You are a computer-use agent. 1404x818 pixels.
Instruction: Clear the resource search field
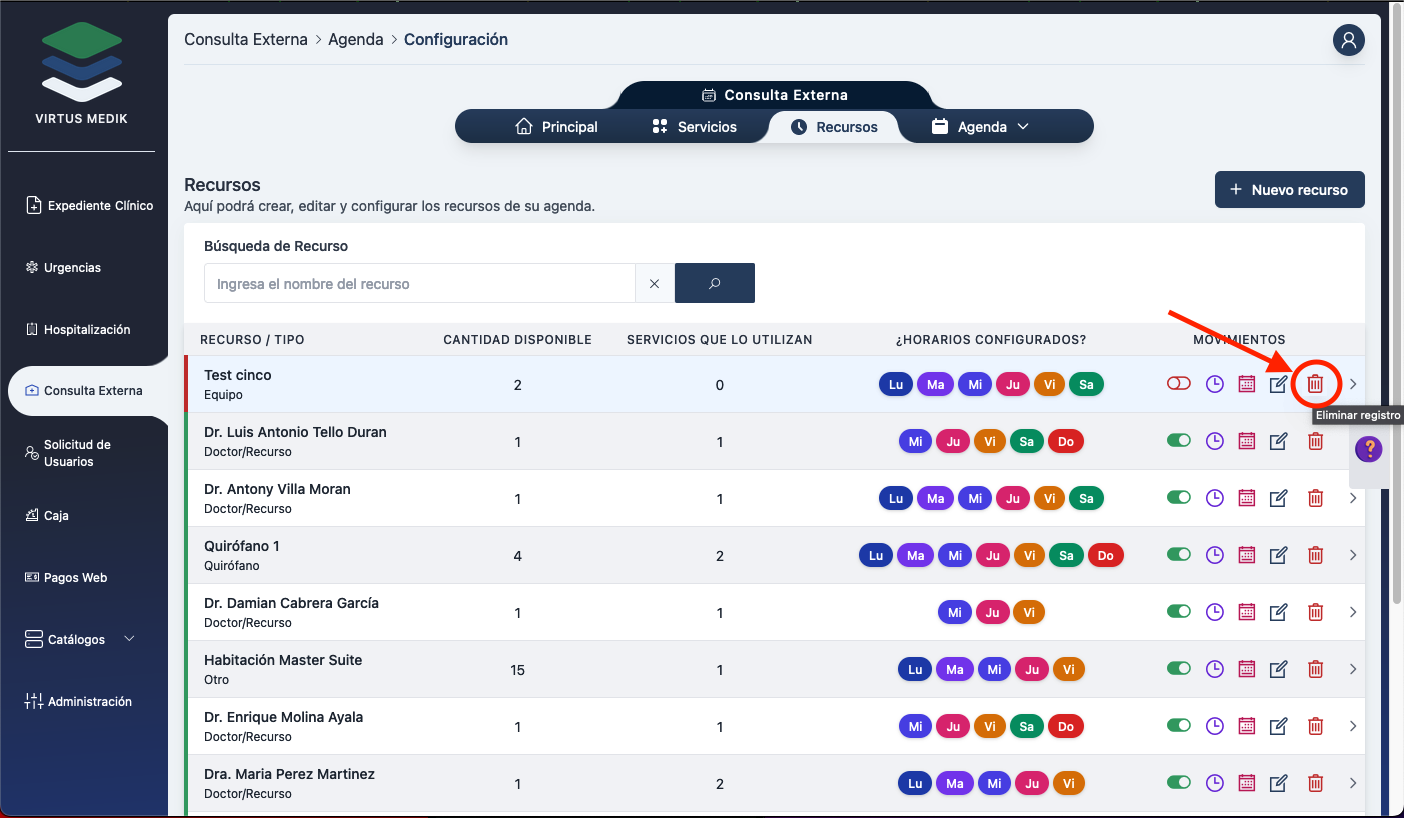655,283
